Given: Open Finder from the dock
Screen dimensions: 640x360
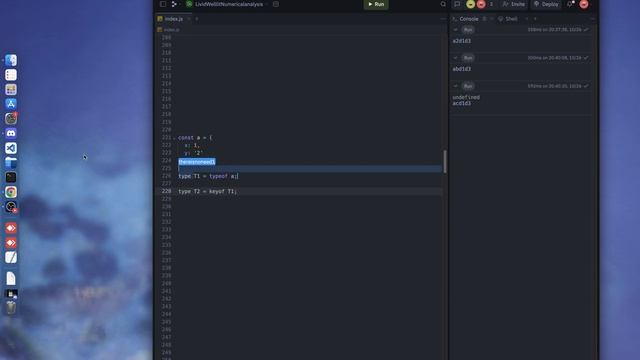Looking at the screenshot, I should tap(11, 60).
